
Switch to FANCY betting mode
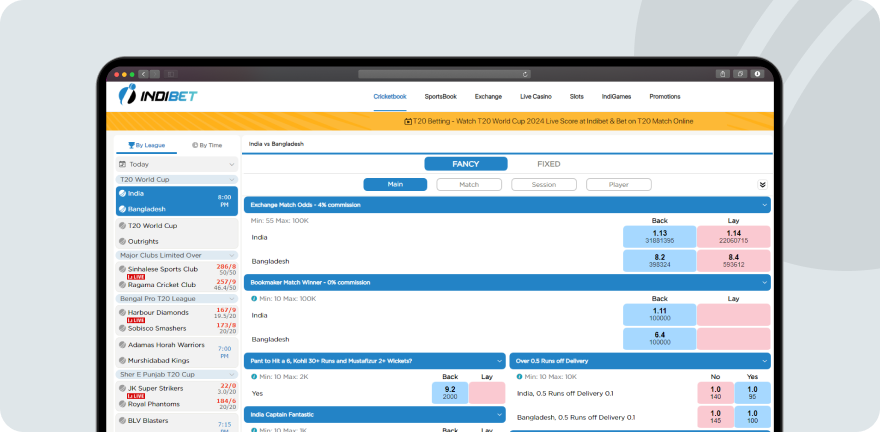[x=466, y=164]
